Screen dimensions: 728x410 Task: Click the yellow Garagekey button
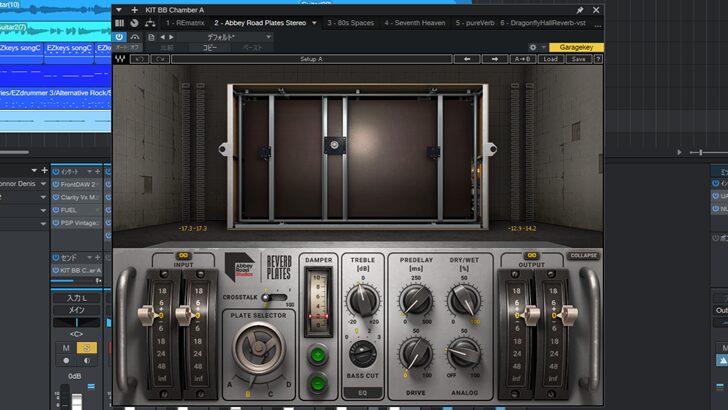(576, 47)
